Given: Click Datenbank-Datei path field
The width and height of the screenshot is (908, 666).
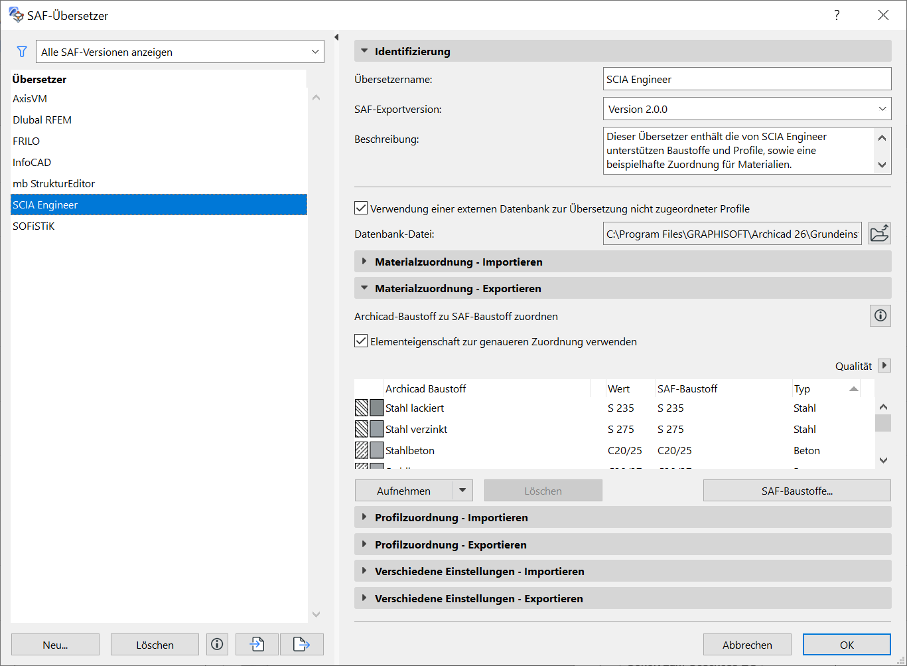Looking at the screenshot, I should [x=732, y=234].
